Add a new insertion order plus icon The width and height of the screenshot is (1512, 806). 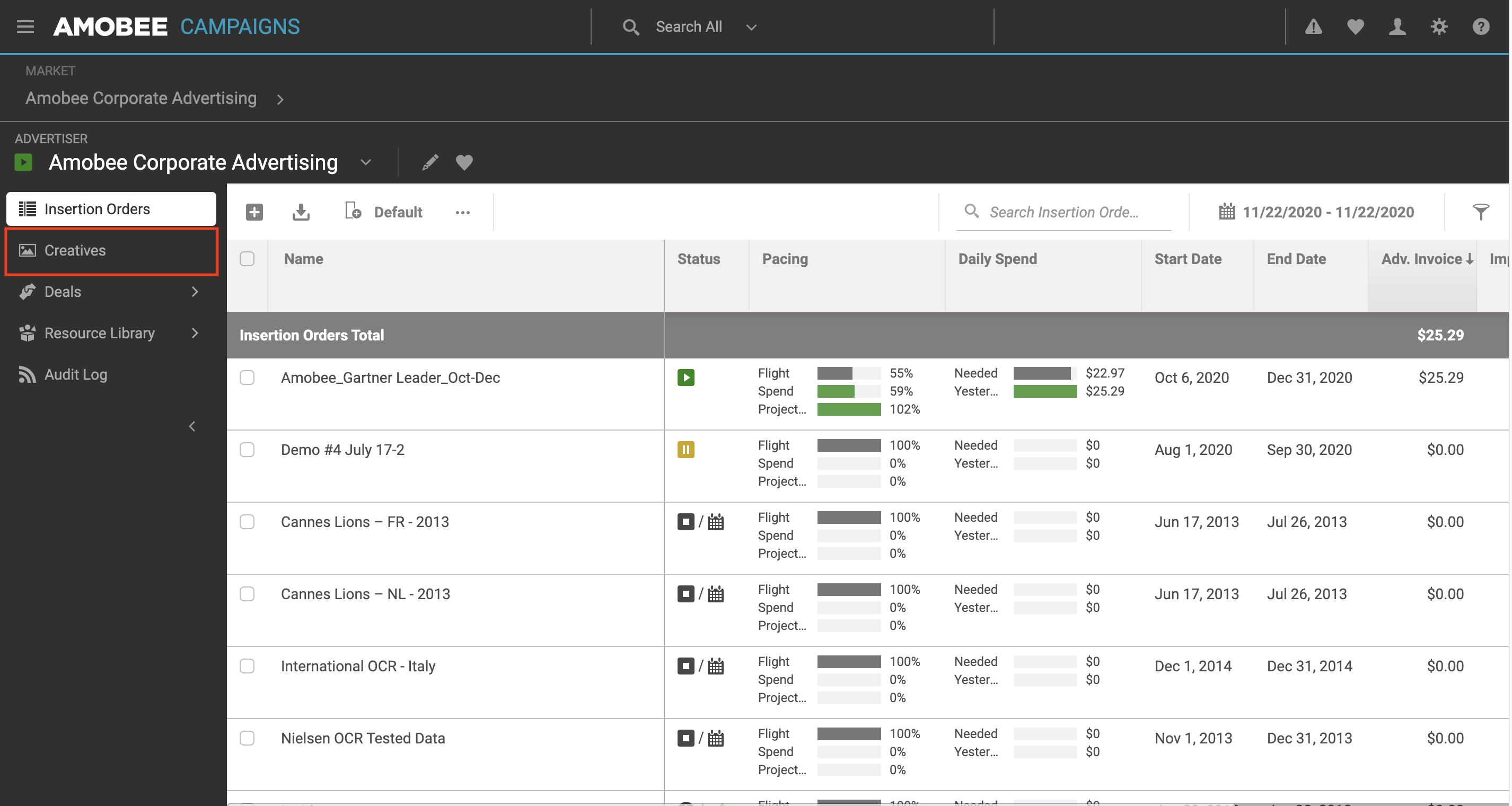254,212
